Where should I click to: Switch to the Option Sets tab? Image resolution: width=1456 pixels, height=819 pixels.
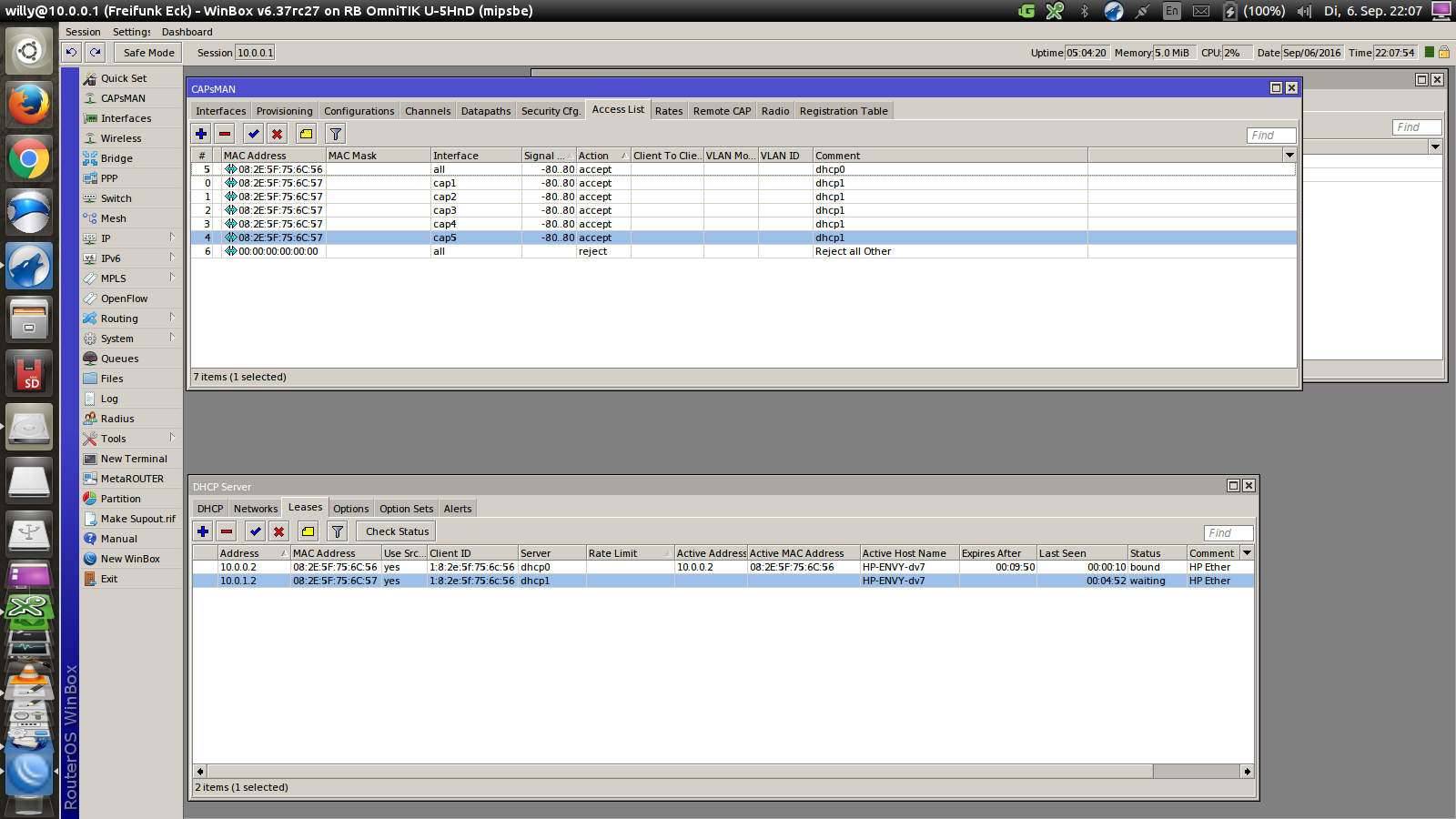tap(407, 509)
